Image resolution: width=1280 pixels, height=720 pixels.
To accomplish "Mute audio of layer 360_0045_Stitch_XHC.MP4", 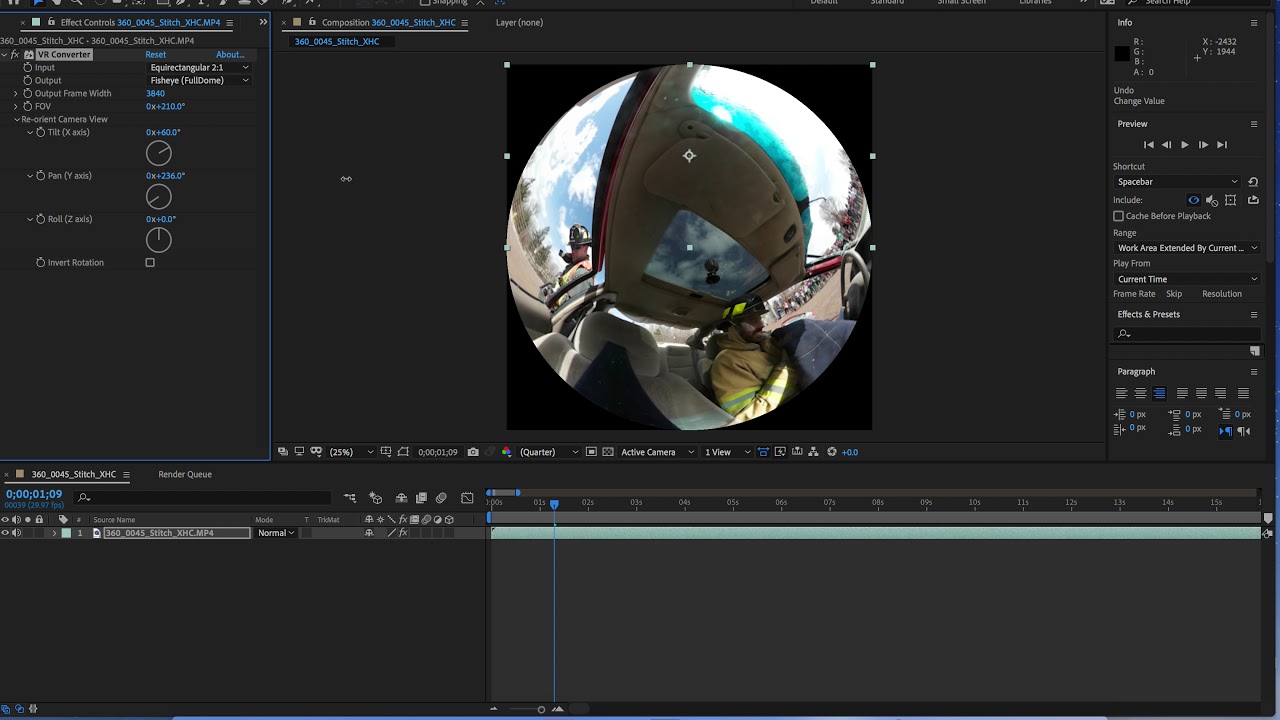I will pos(16,533).
